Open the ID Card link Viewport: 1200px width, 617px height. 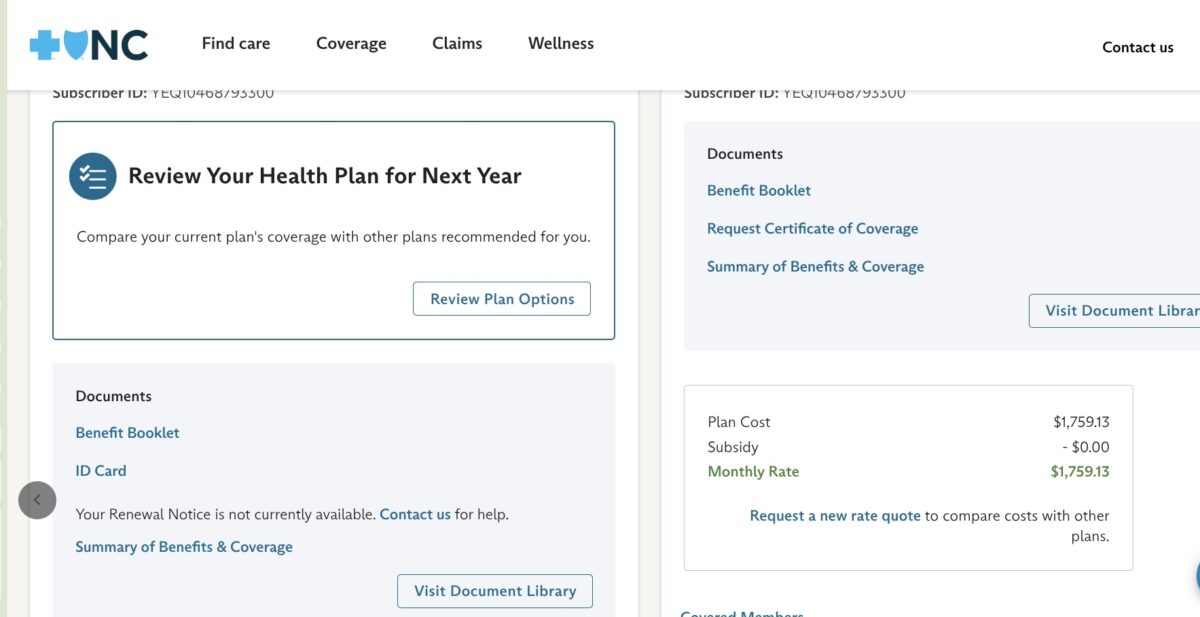[100, 470]
